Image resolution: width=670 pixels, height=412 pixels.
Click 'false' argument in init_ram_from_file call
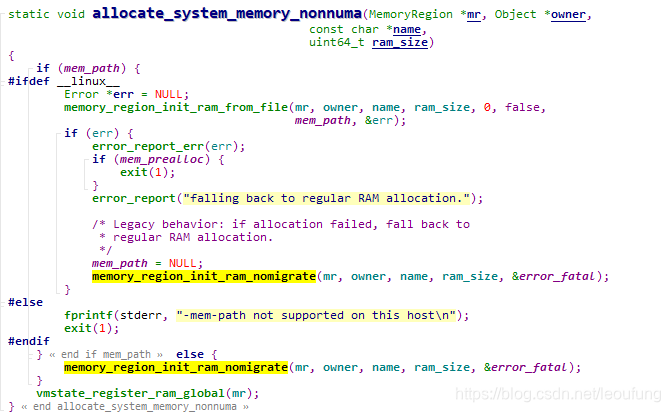pos(522,107)
